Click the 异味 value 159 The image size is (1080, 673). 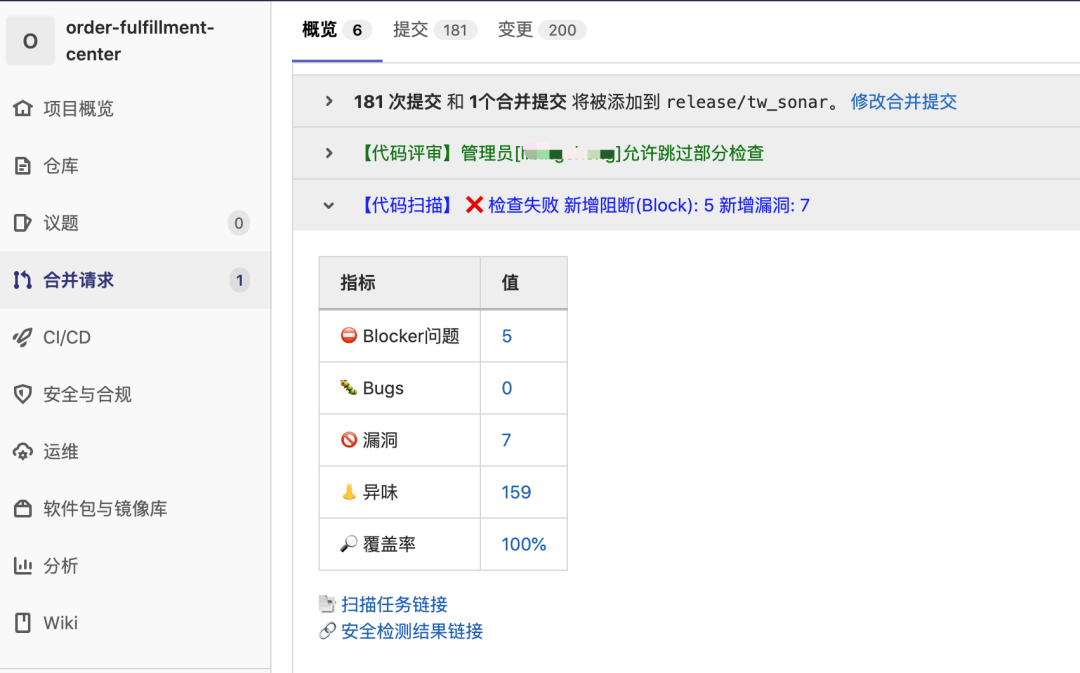516,492
